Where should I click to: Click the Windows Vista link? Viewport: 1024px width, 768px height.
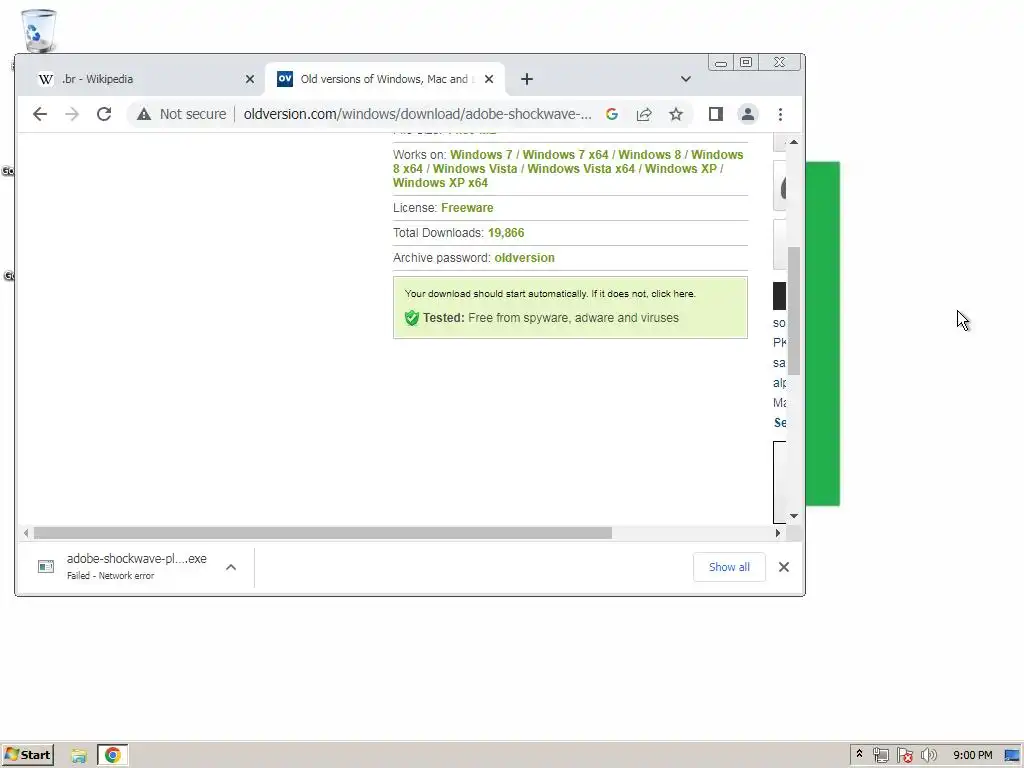tap(475, 168)
